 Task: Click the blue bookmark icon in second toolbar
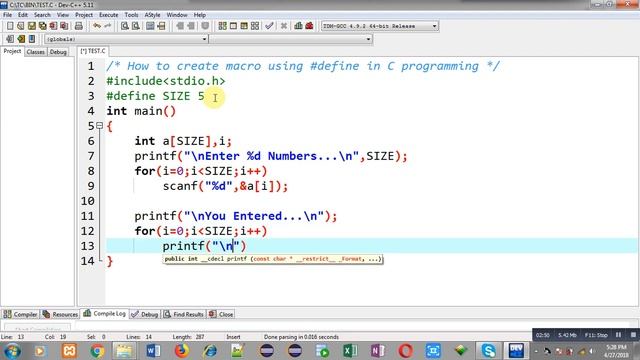tap(32, 39)
